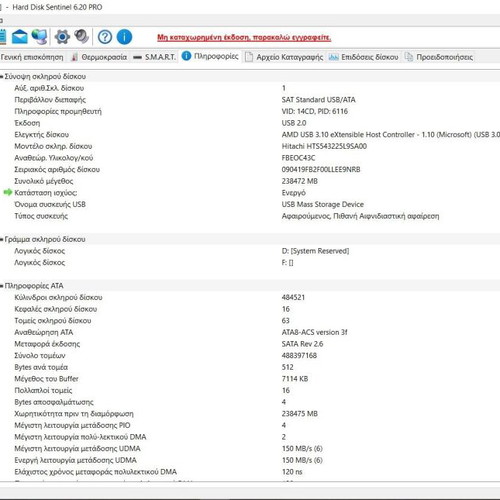
Task: Click the speaker sound toolbar icon
Action: (81, 37)
